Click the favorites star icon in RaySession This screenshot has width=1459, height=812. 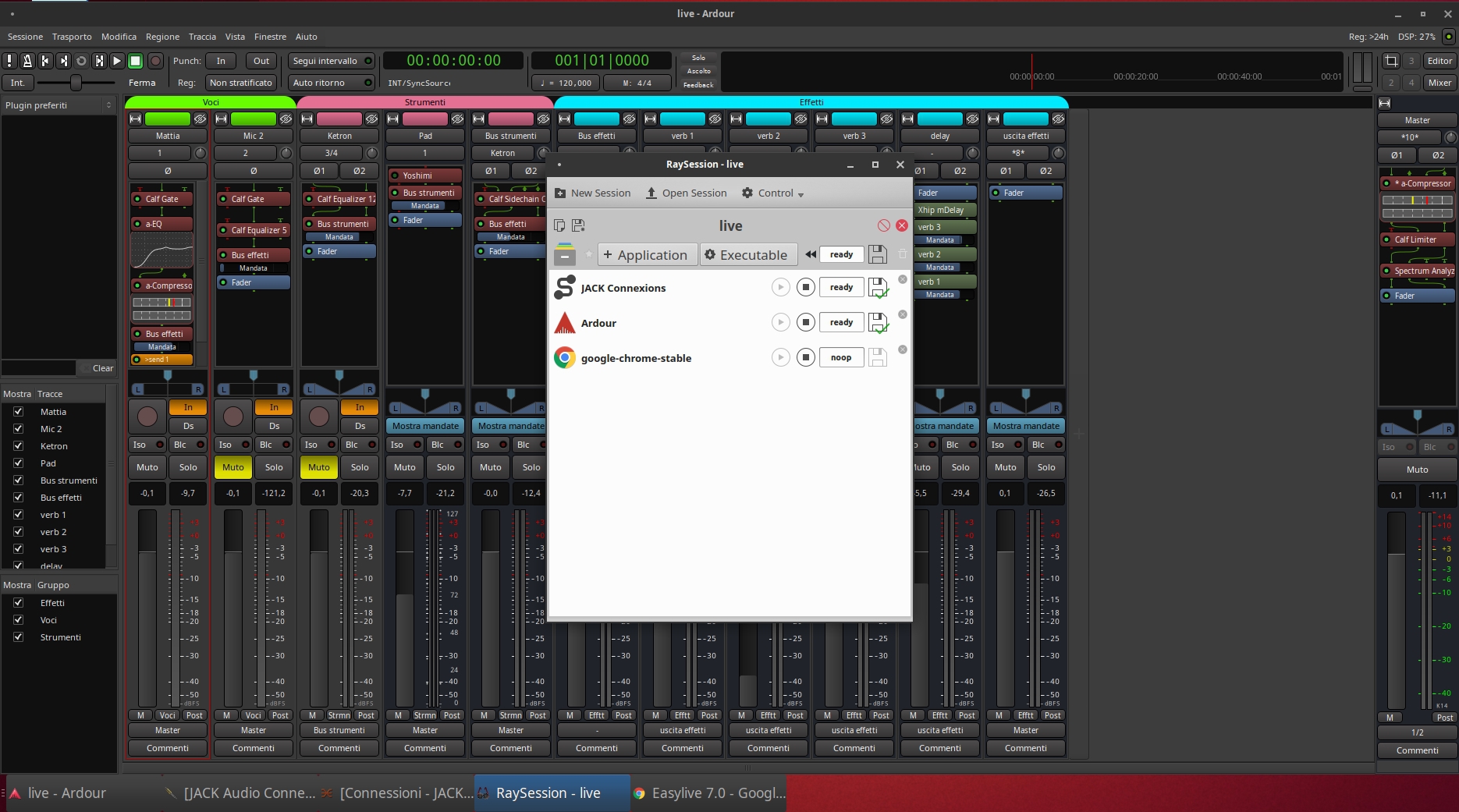(x=588, y=254)
